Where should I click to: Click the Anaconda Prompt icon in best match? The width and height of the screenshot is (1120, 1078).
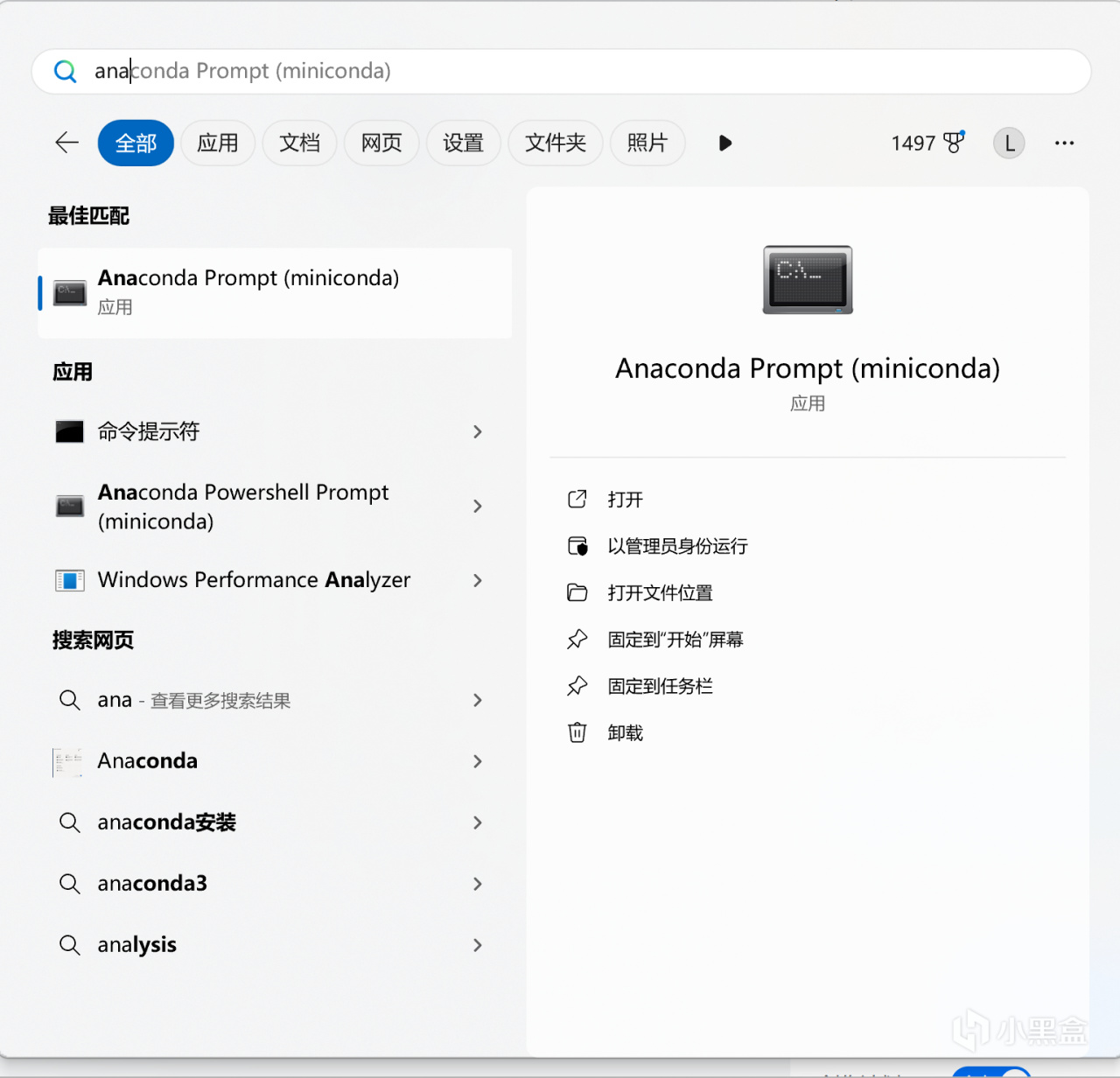click(70, 292)
